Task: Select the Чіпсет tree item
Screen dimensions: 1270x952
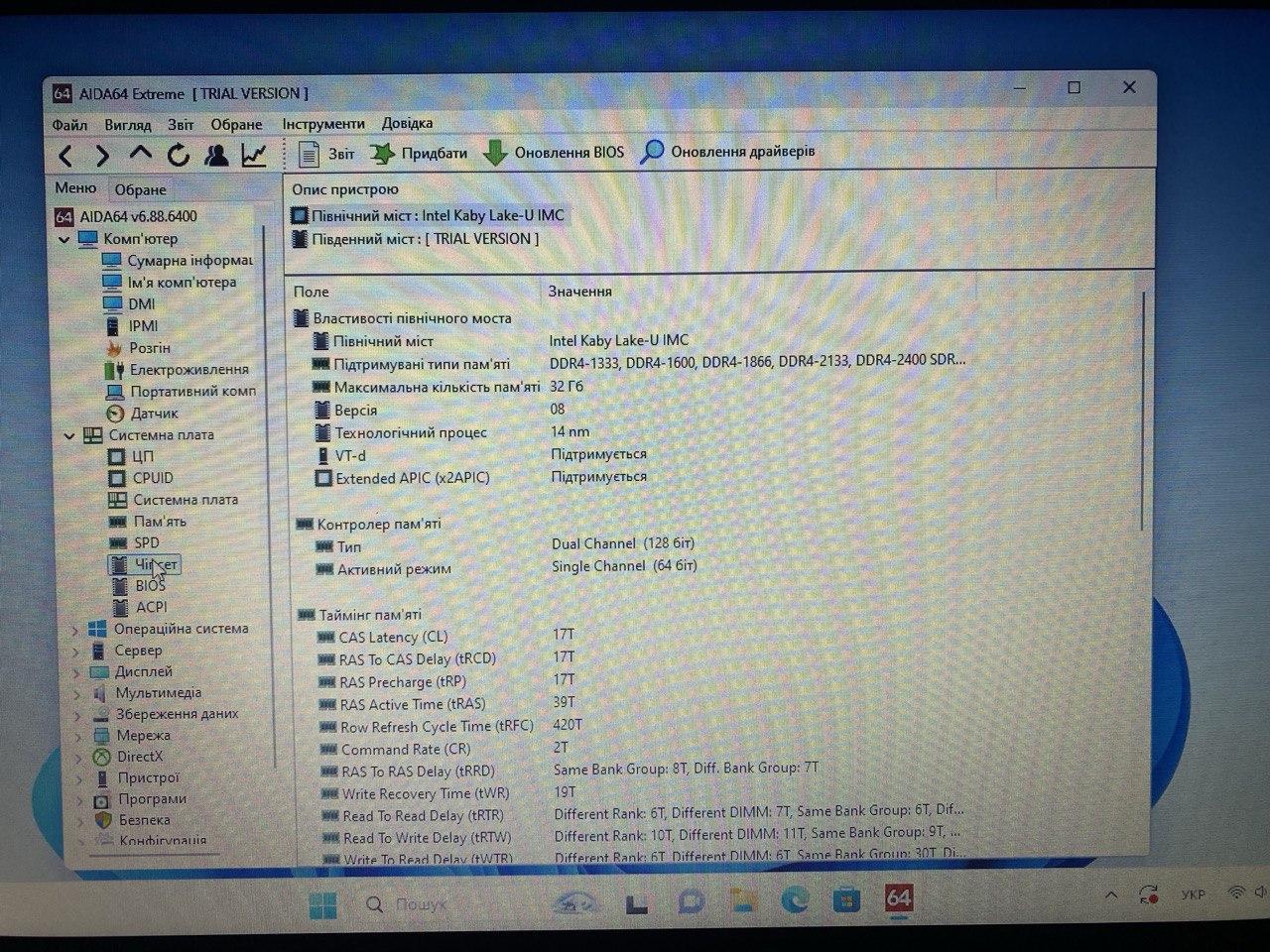Action: [x=145, y=565]
